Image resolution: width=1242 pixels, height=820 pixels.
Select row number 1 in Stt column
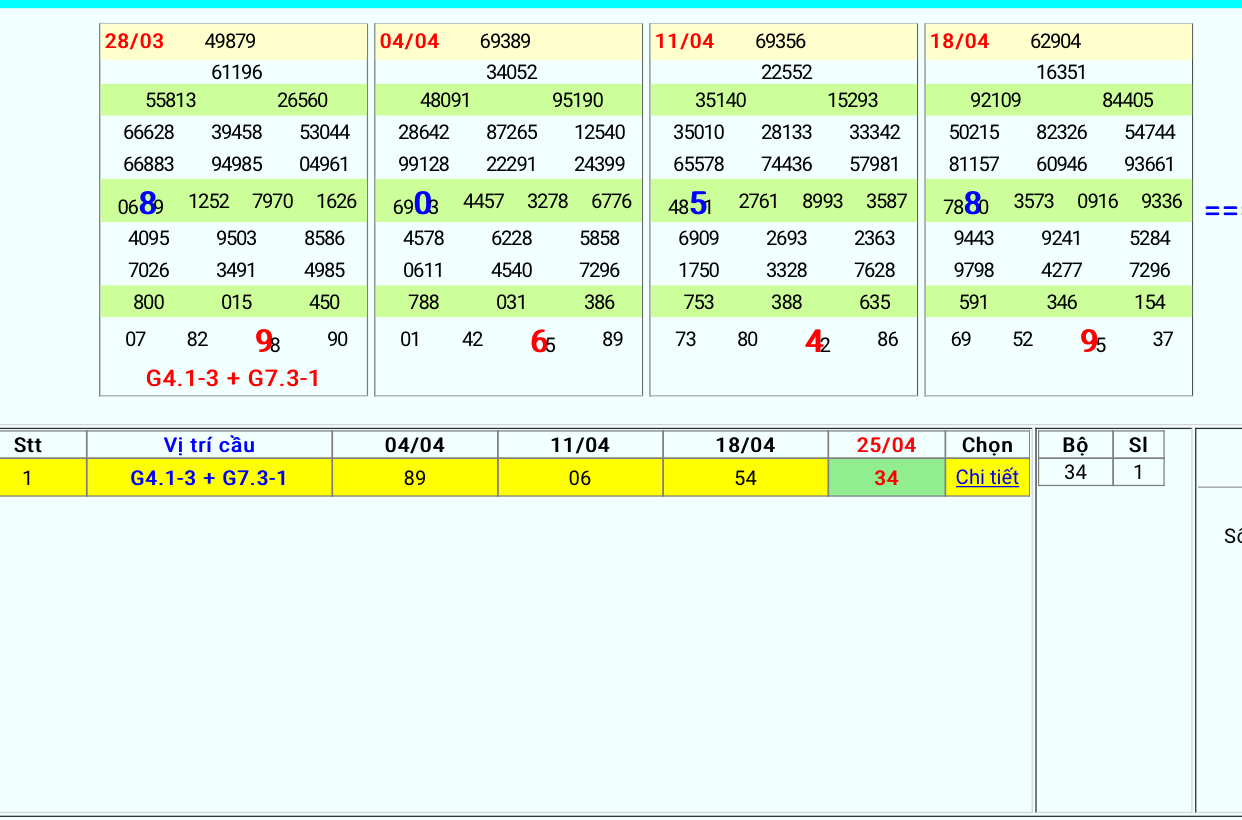[28, 478]
